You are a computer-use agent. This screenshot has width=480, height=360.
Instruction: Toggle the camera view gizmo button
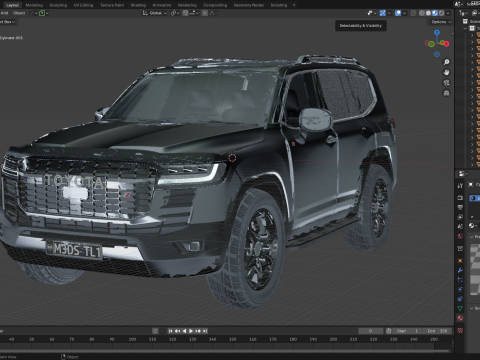pyautogui.click(x=446, y=83)
